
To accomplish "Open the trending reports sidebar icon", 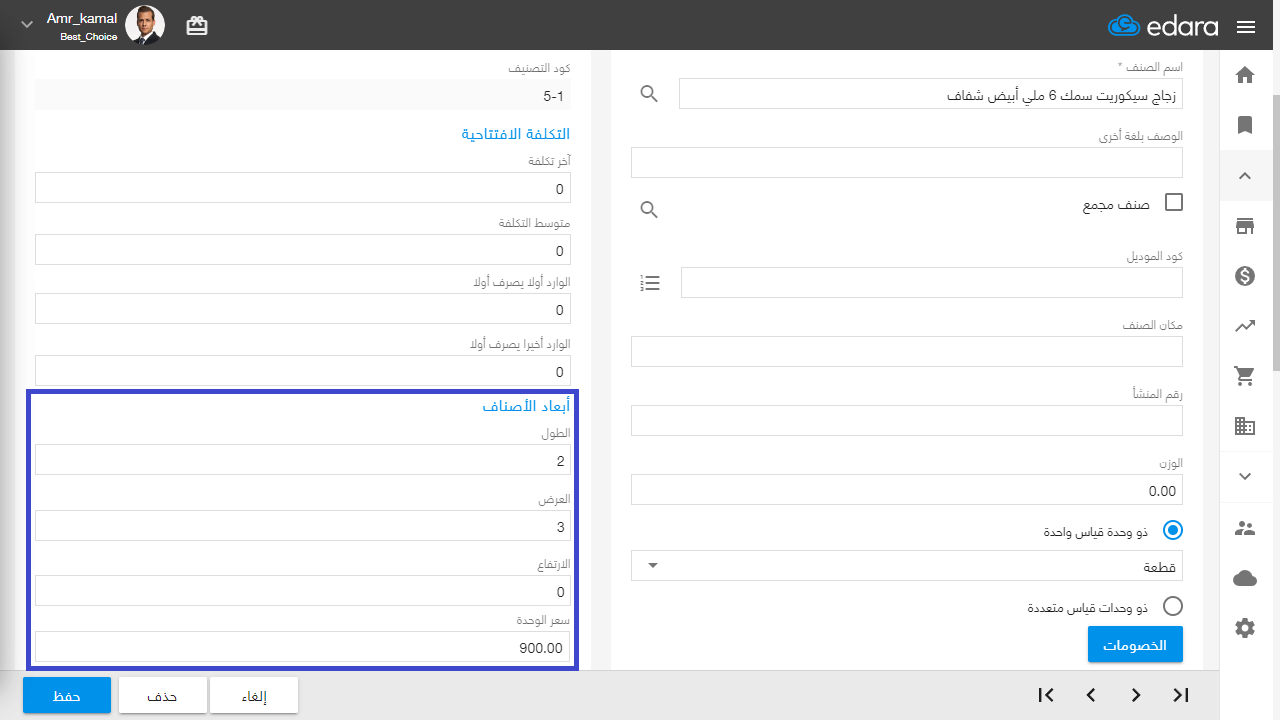I will (1245, 326).
